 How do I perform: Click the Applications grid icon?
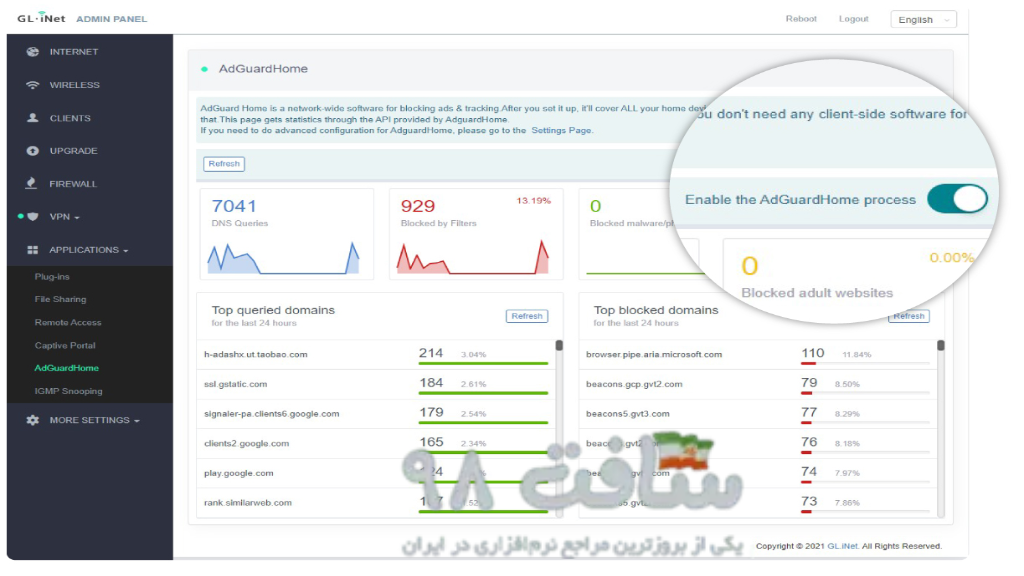33,250
